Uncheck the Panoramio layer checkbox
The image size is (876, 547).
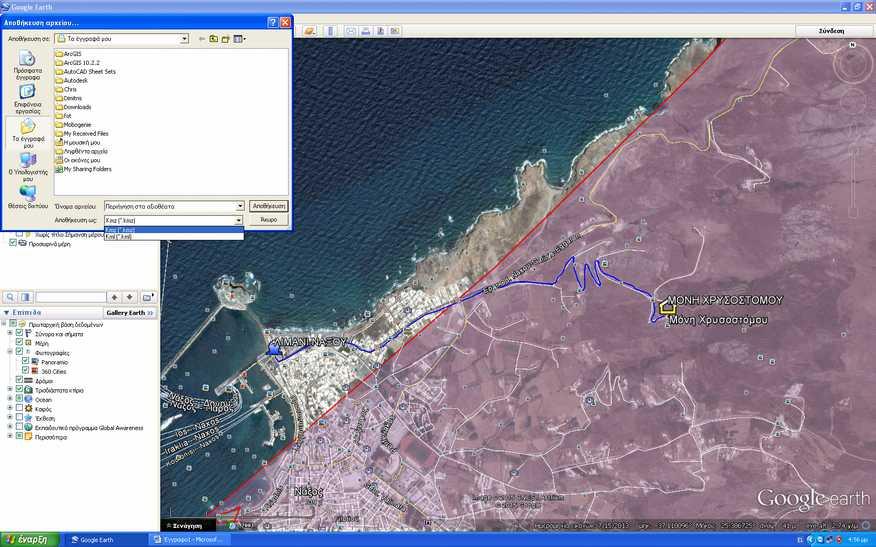[x=25, y=362]
